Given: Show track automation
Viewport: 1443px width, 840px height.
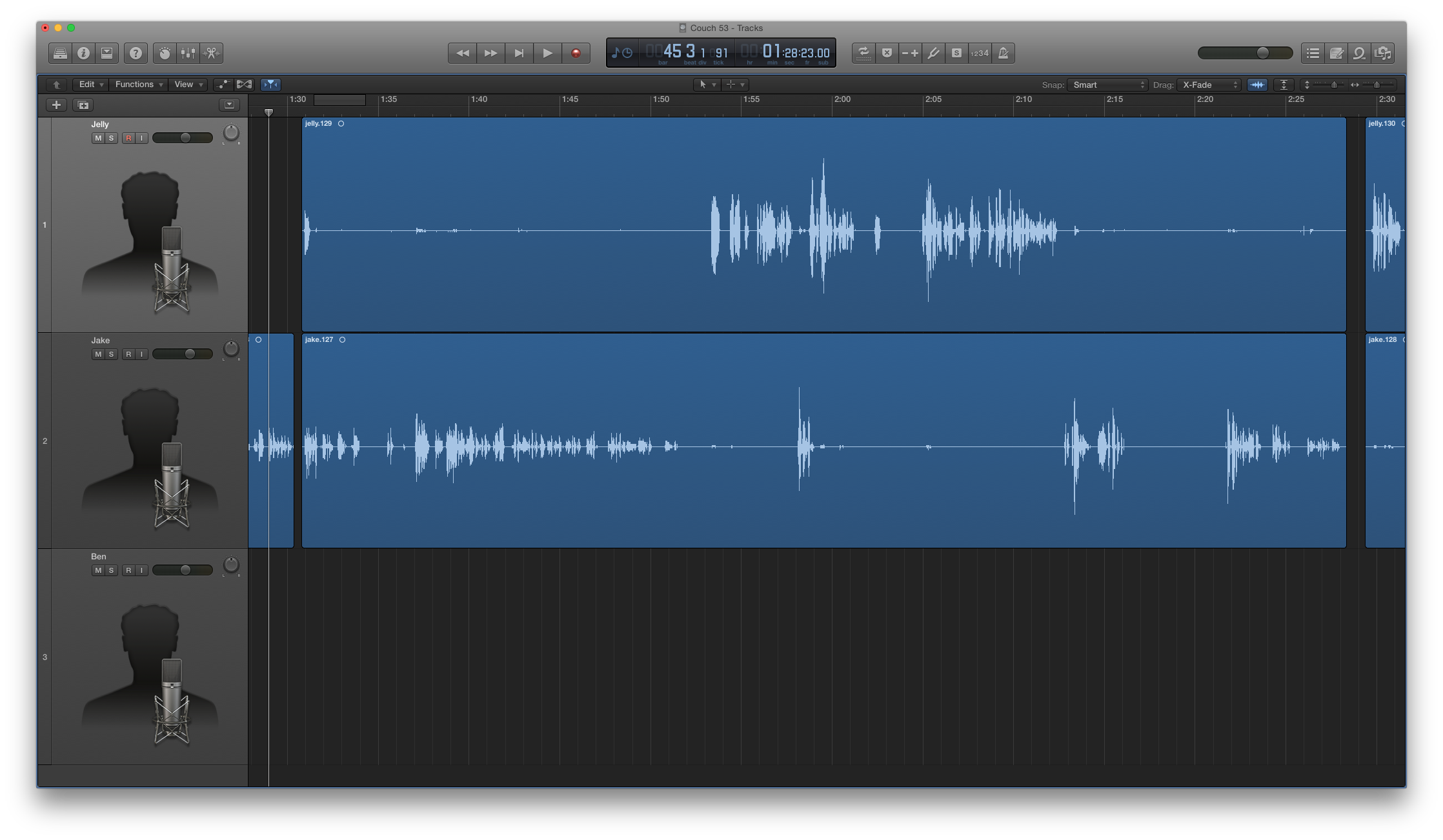Looking at the screenshot, I should coord(223,85).
